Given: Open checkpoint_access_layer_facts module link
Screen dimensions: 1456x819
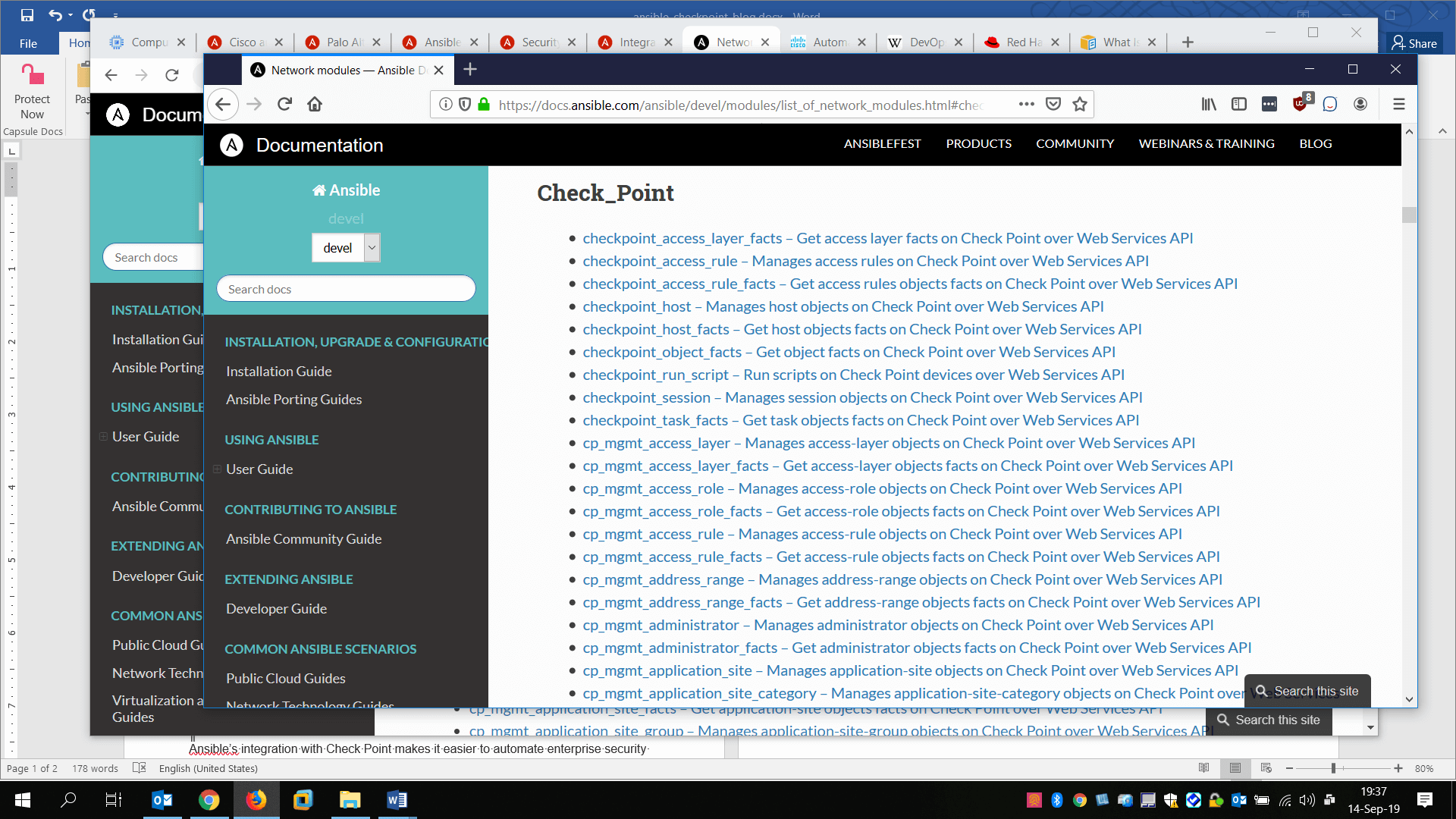Looking at the screenshot, I should click(887, 238).
